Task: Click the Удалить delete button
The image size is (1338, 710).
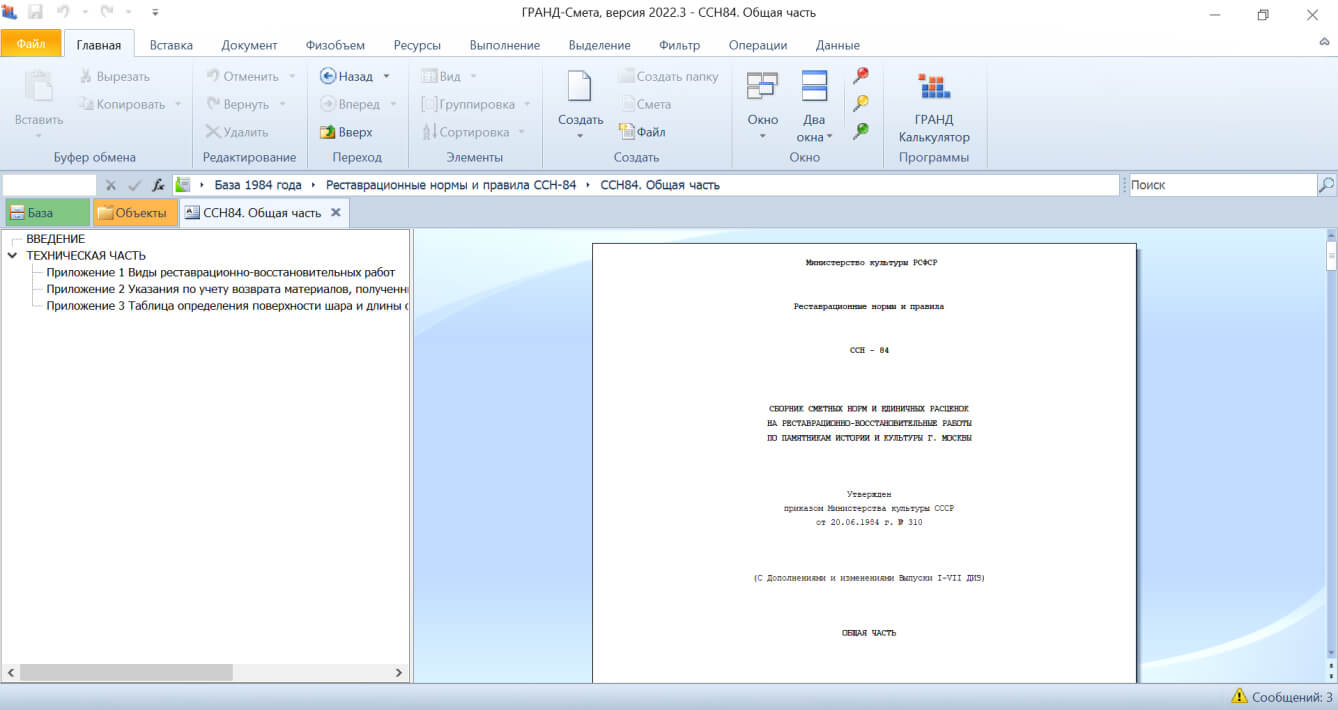Action: pyautogui.click(x=236, y=132)
